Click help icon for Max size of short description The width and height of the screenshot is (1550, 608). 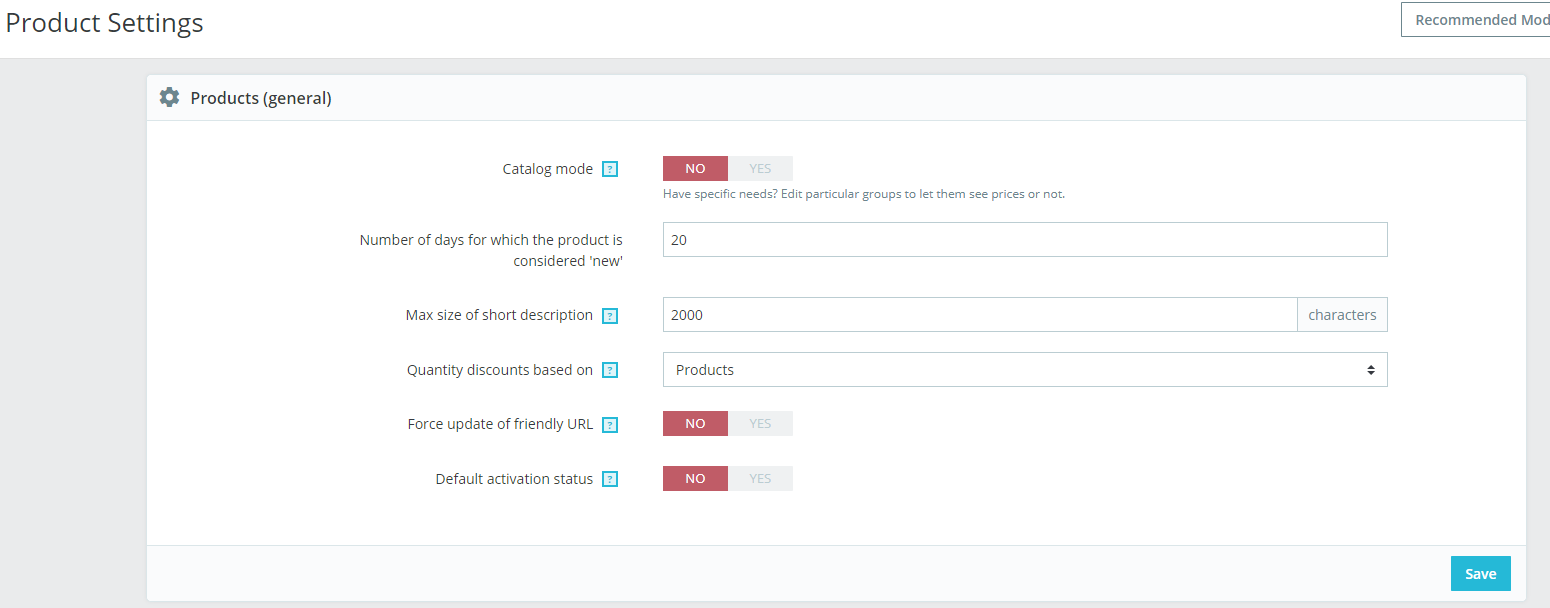click(610, 316)
